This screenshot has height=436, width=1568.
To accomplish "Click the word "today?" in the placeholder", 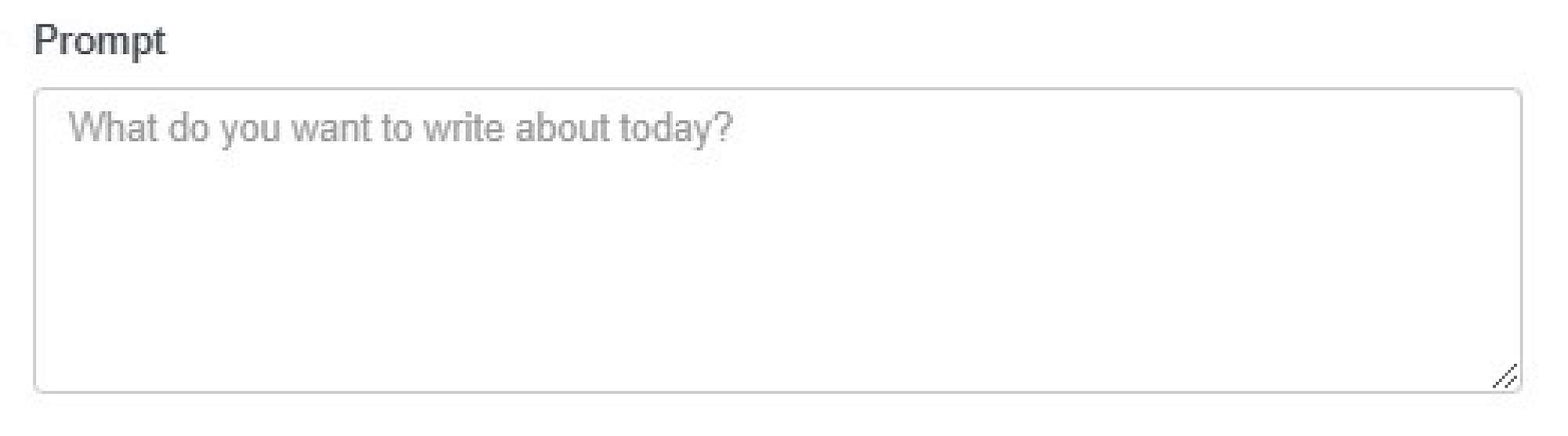I will 676,128.
